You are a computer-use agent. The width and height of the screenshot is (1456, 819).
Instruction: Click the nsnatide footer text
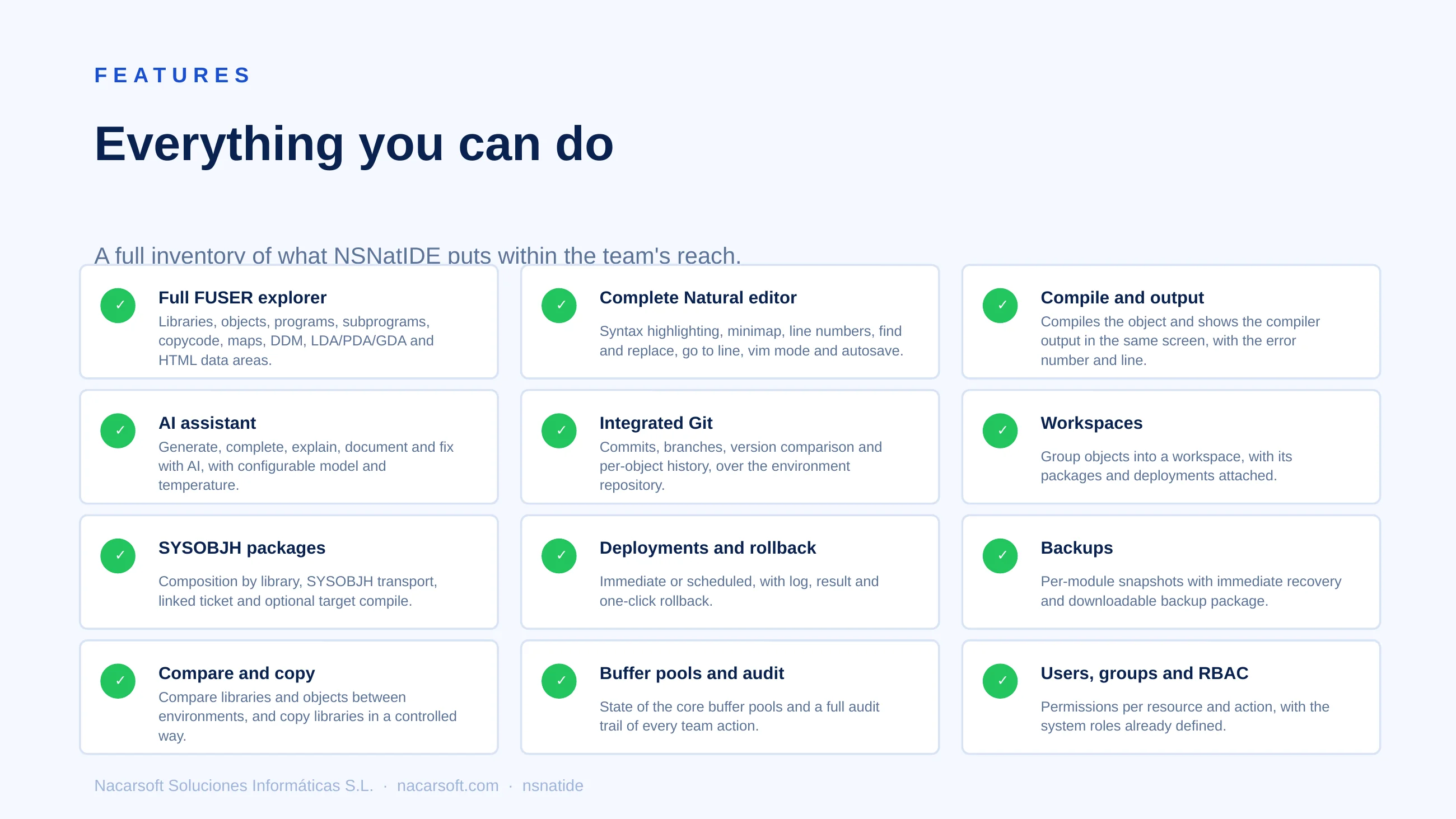[x=552, y=785]
